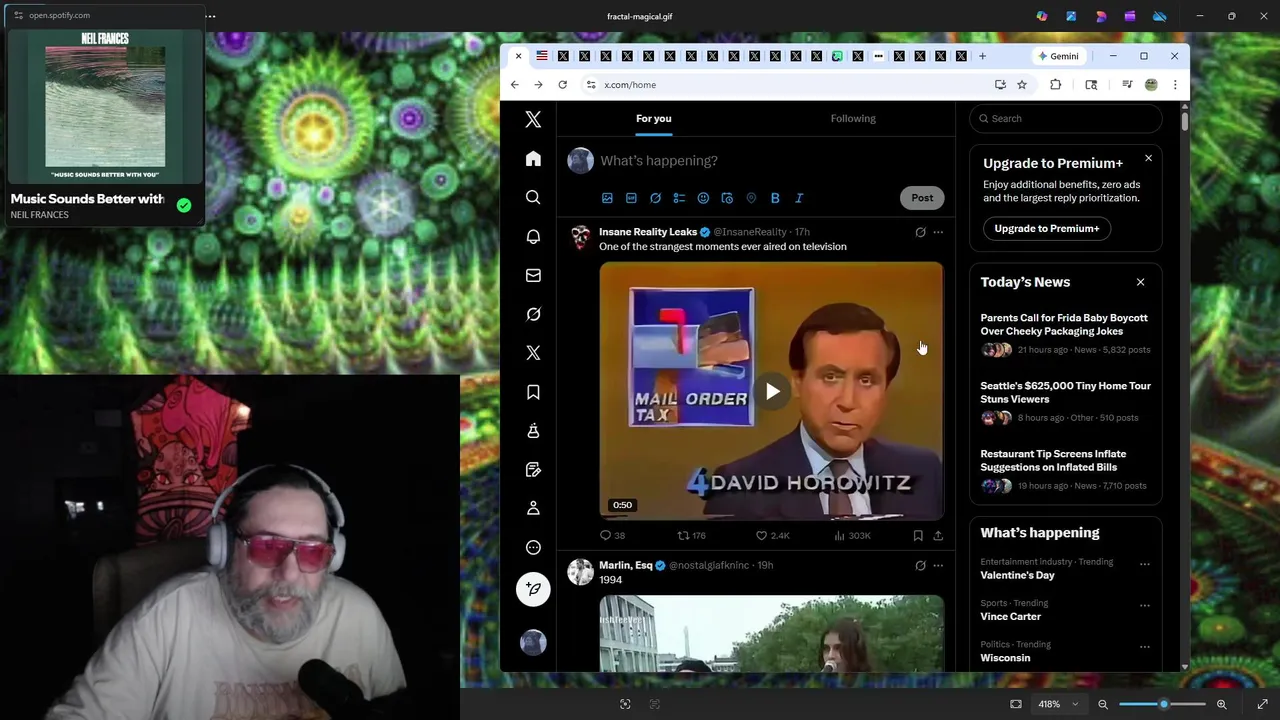Open the Gemini button in browser
This screenshot has height=720, width=1280.
click(1058, 56)
